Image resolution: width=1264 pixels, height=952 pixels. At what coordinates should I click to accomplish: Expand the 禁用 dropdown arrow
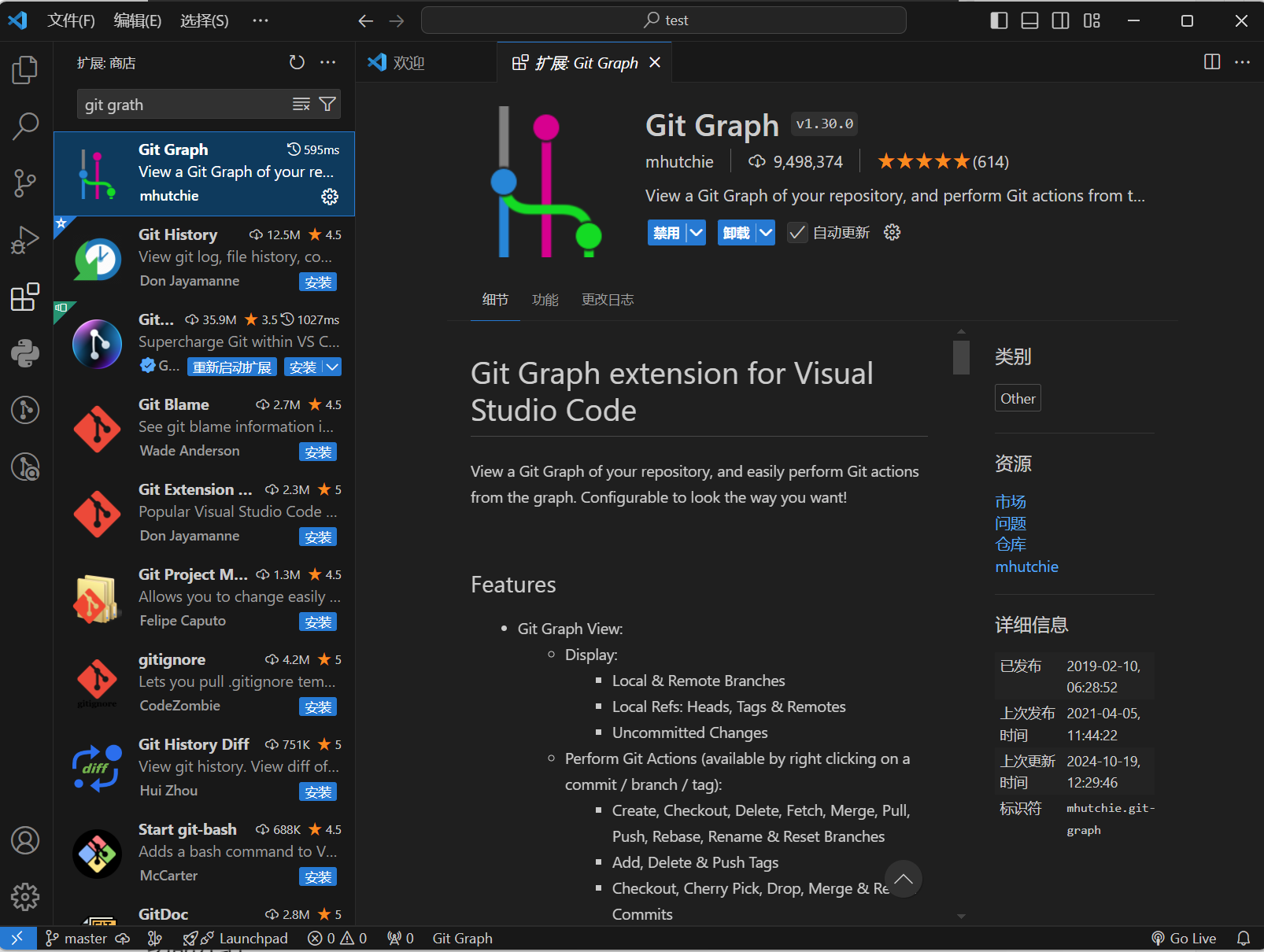pos(696,232)
